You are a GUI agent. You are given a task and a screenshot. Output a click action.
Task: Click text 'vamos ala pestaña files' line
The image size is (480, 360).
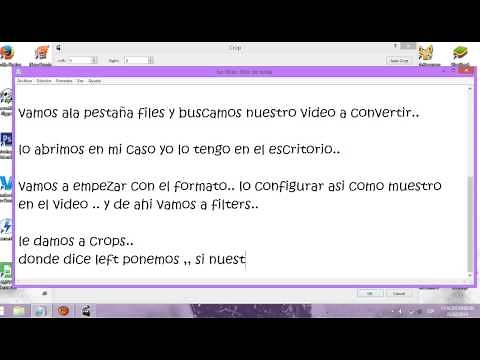coord(218,113)
